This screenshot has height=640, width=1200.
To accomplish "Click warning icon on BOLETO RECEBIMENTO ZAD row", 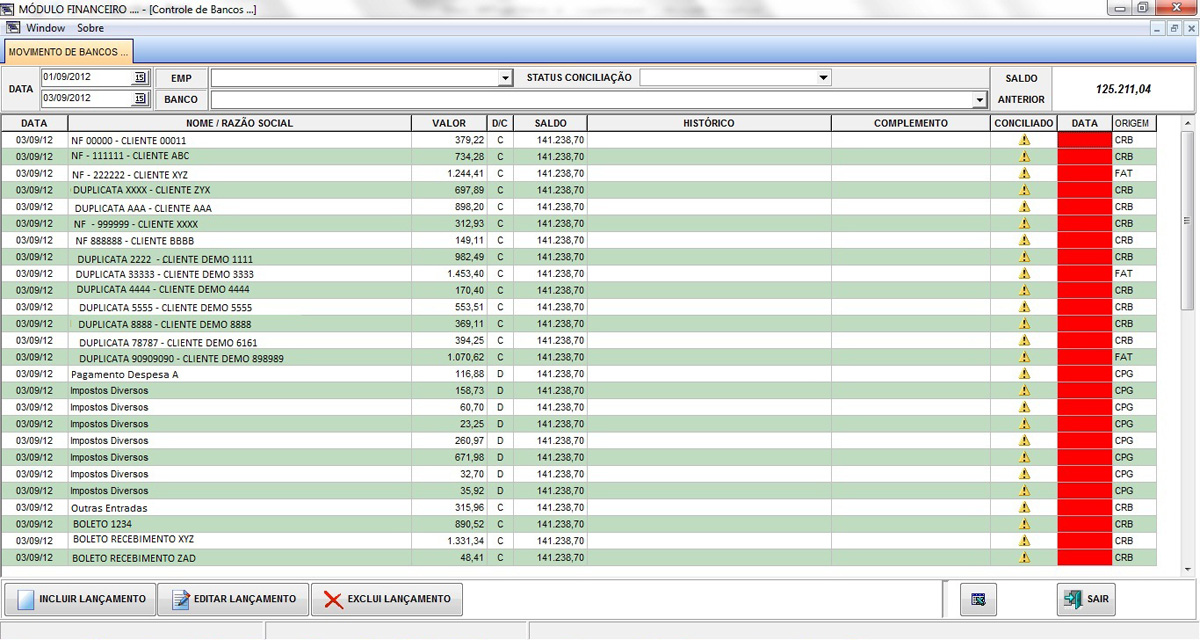I will tap(1024, 557).
